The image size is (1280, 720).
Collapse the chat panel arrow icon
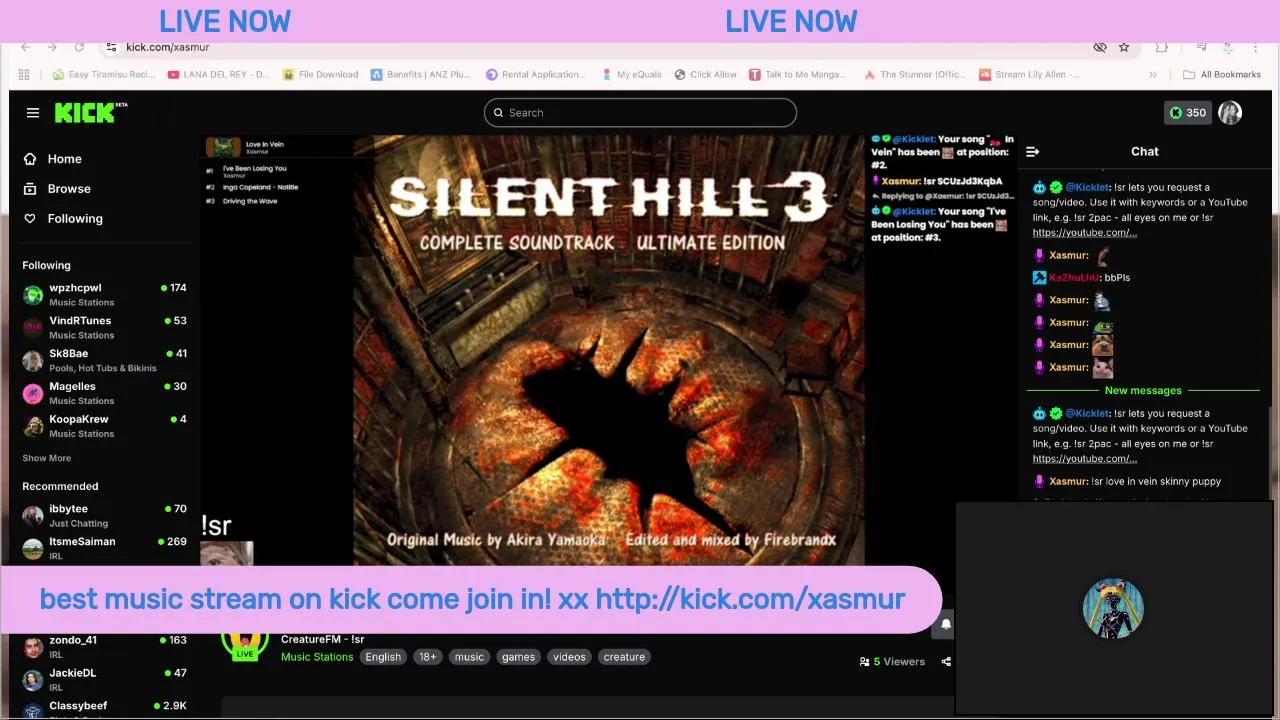(1032, 152)
